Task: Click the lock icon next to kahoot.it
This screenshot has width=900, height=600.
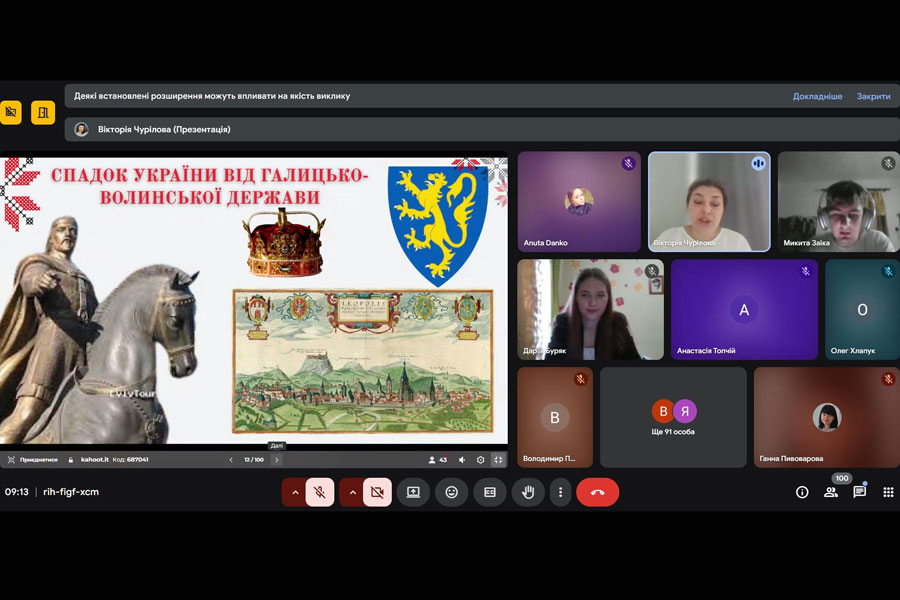Action: (x=71, y=460)
